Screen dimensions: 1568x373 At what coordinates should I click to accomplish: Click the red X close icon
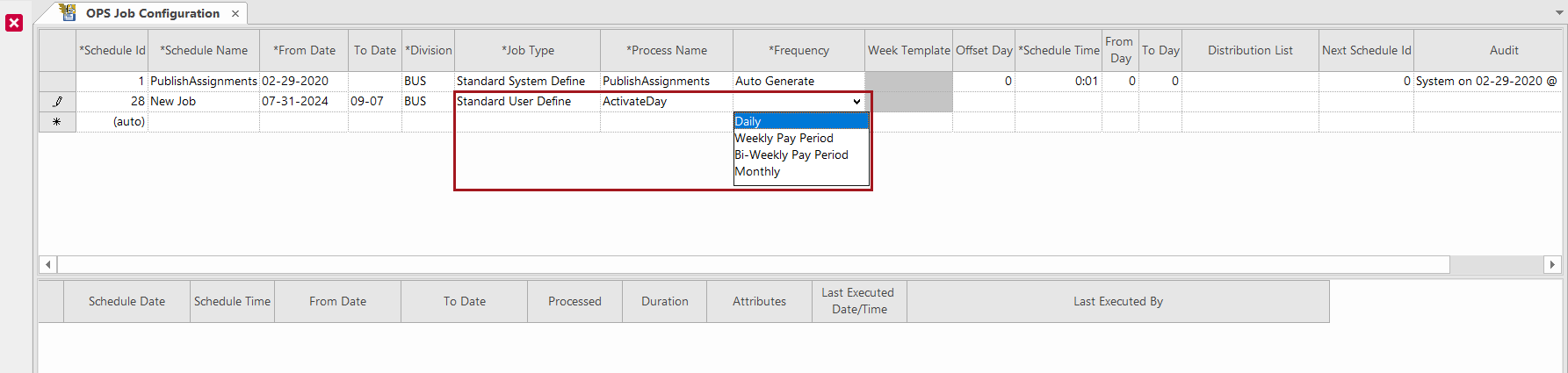pyautogui.click(x=14, y=23)
